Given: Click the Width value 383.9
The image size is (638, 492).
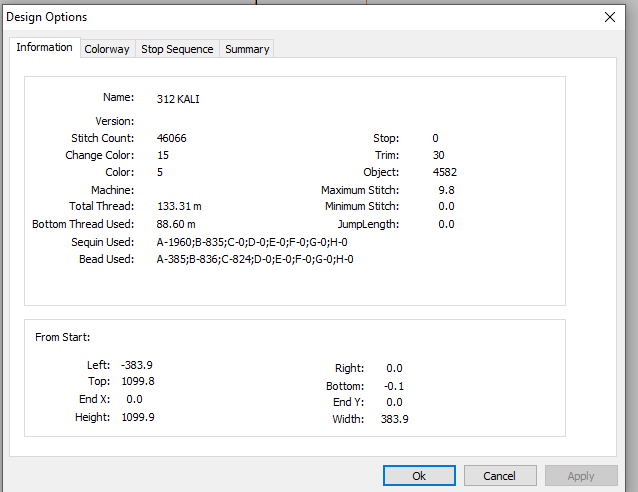Looking at the screenshot, I should [x=395, y=419].
